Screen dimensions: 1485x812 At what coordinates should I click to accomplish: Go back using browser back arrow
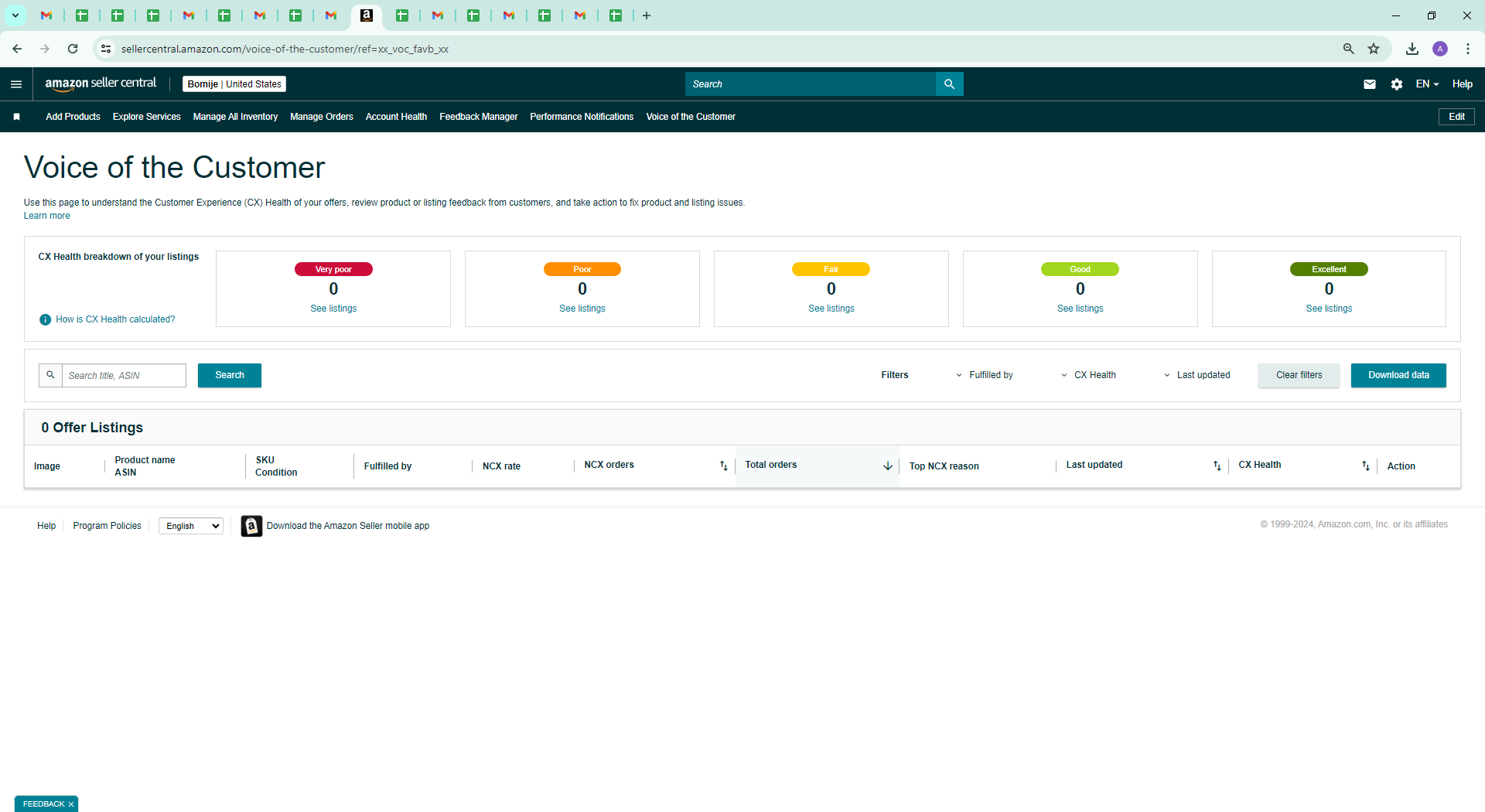[17, 49]
